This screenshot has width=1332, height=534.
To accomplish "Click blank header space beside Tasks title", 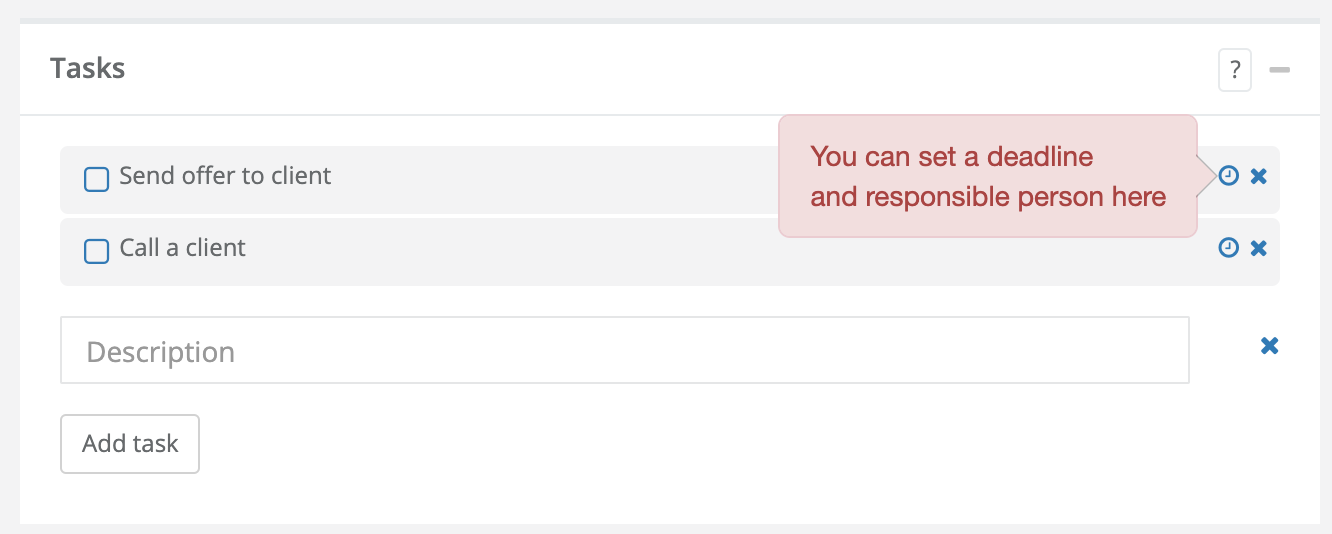I will [x=670, y=69].
